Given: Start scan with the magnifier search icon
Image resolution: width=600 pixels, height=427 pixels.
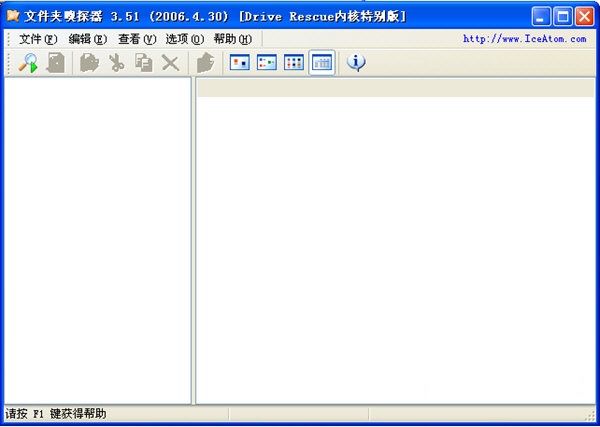Looking at the screenshot, I should pyautogui.click(x=28, y=62).
